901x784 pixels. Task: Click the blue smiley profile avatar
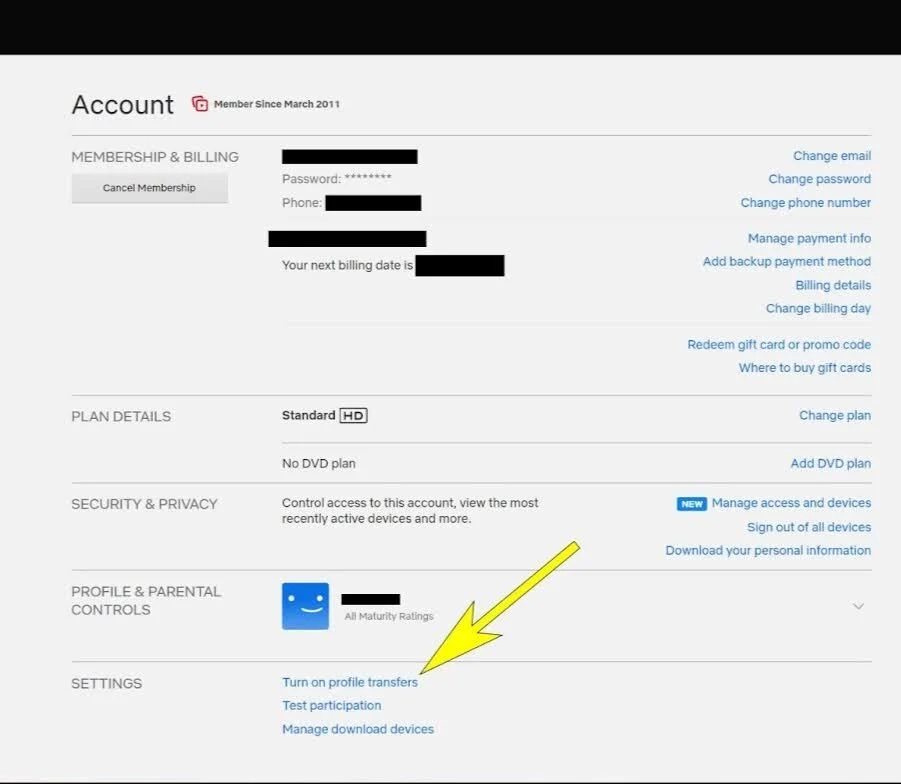point(305,606)
